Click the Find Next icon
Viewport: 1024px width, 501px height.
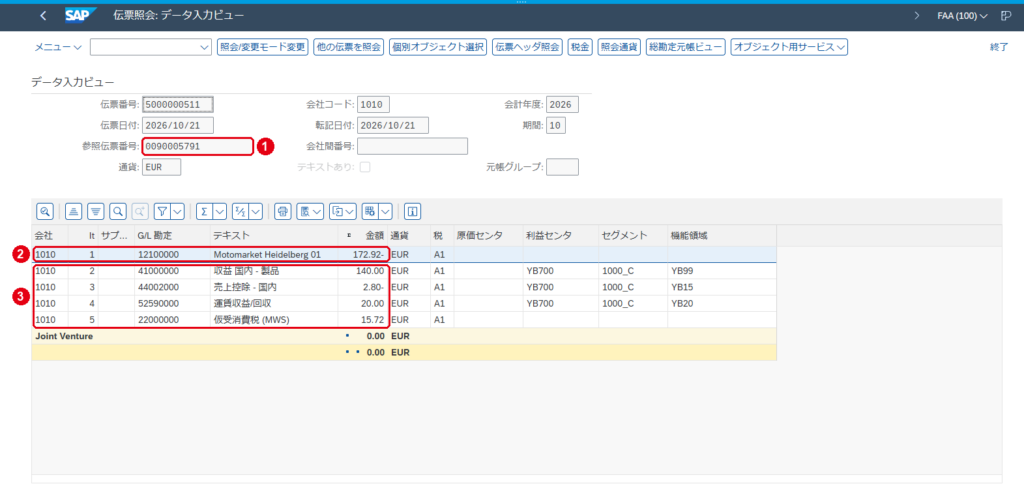pos(140,211)
